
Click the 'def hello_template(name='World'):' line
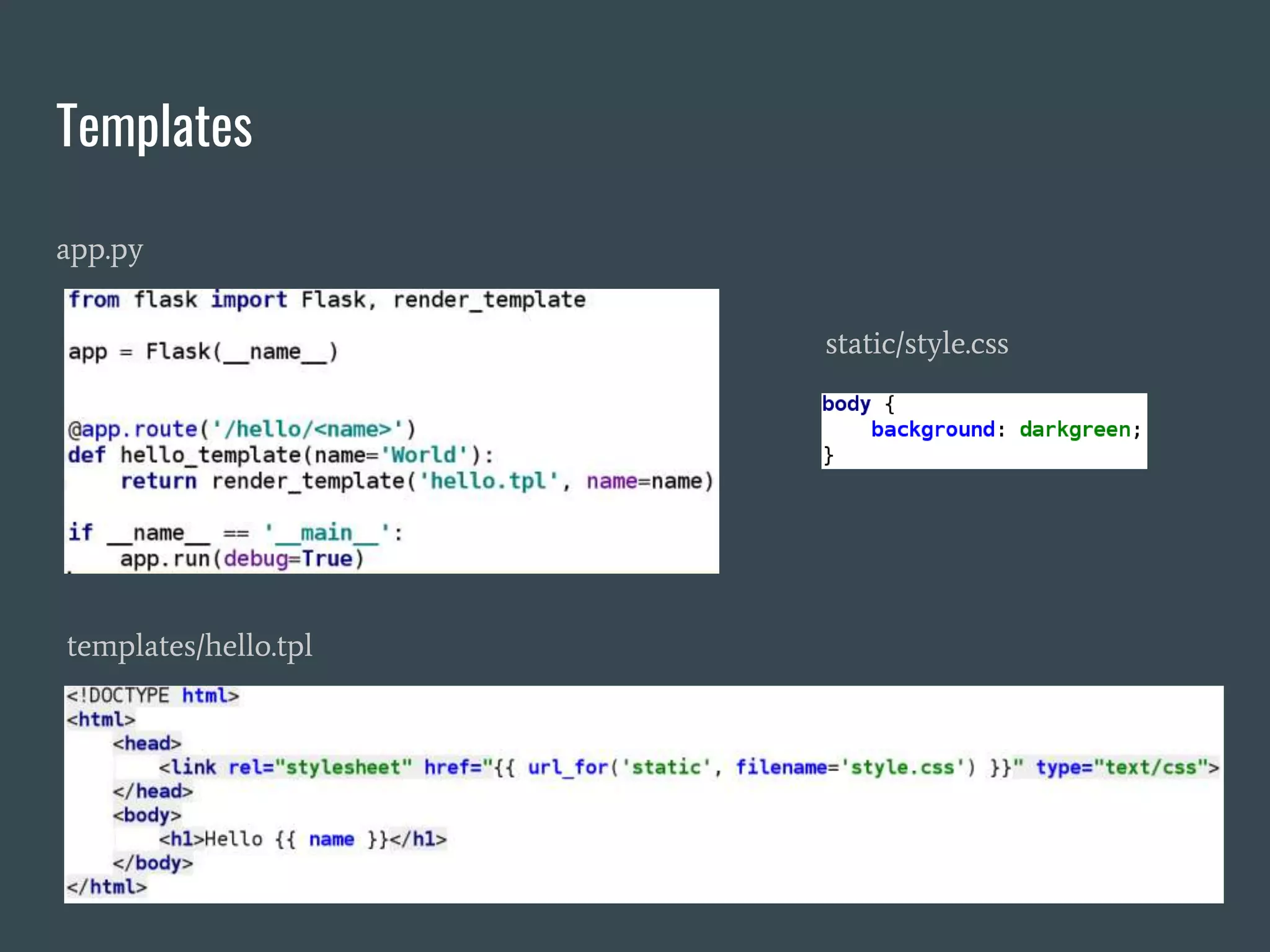[x=281, y=455]
